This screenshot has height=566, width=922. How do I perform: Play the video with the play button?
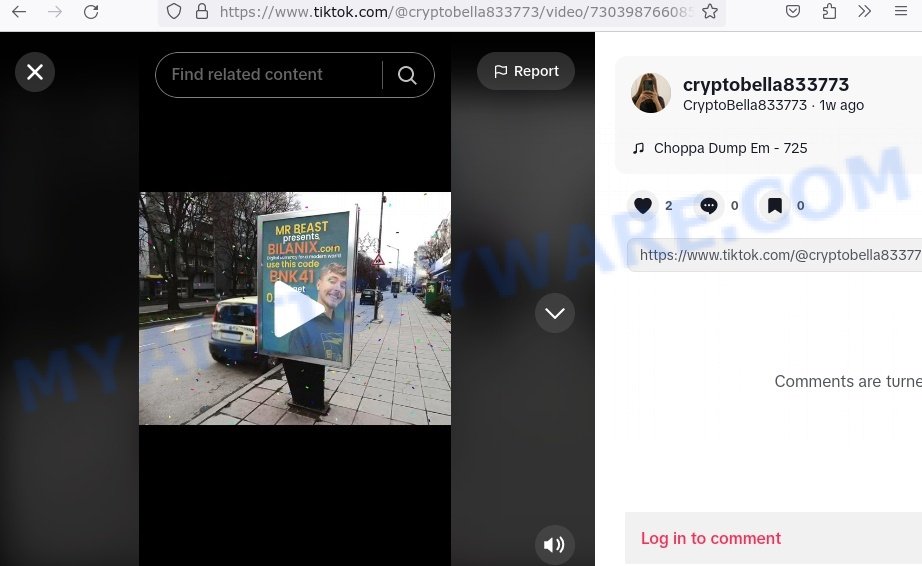[x=298, y=309]
